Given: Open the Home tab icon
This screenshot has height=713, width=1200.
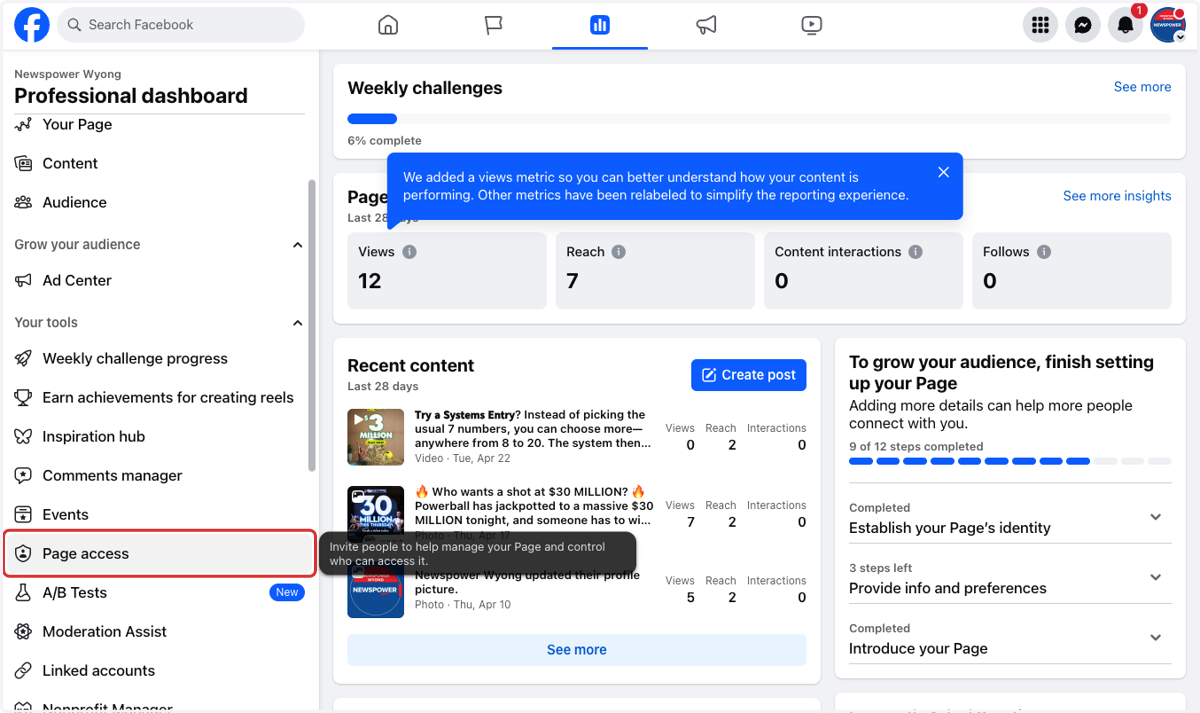Looking at the screenshot, I should click(x=388, y=25).
